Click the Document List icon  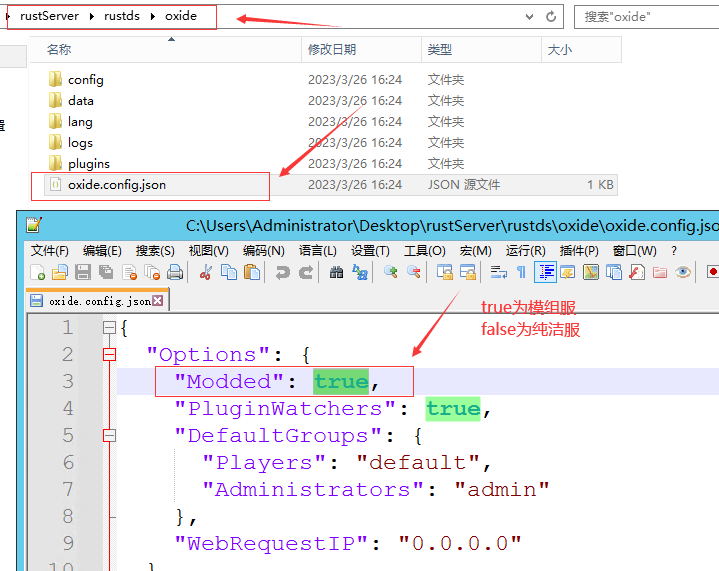coord(614,272)
